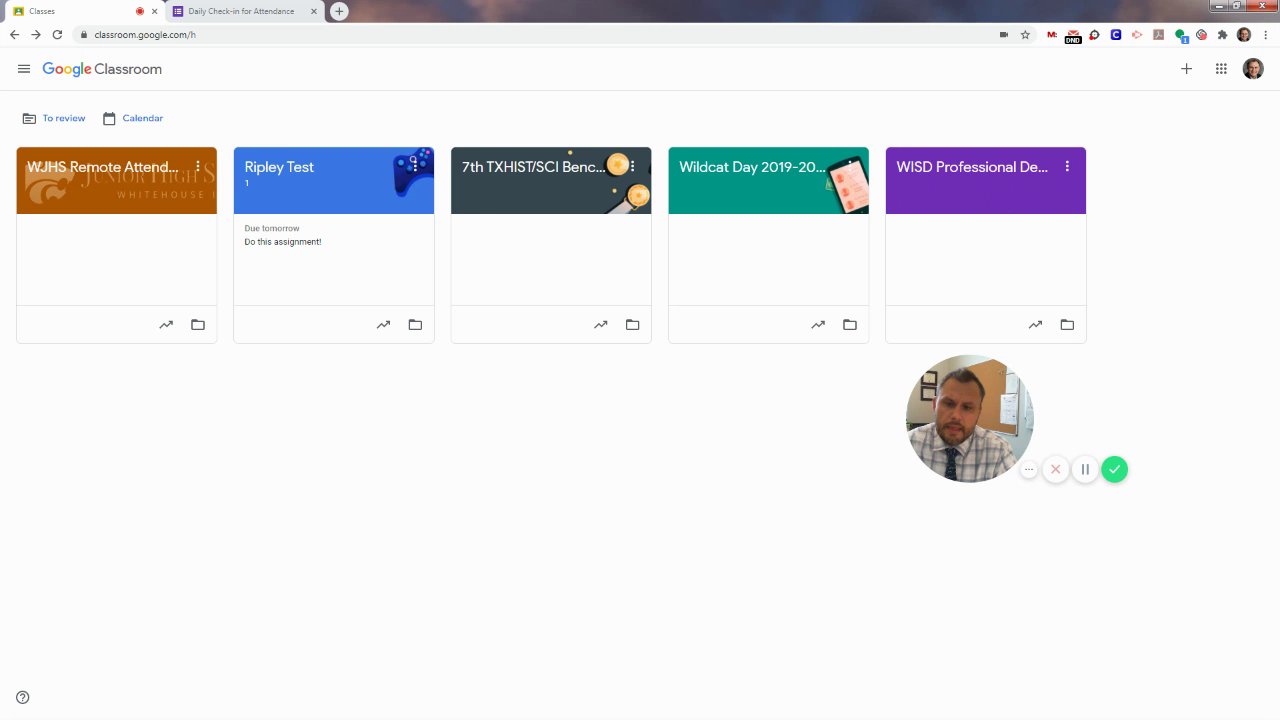Go back in browser history
Viewport: 1280px width, 720px height.
[x=14, y=34]
